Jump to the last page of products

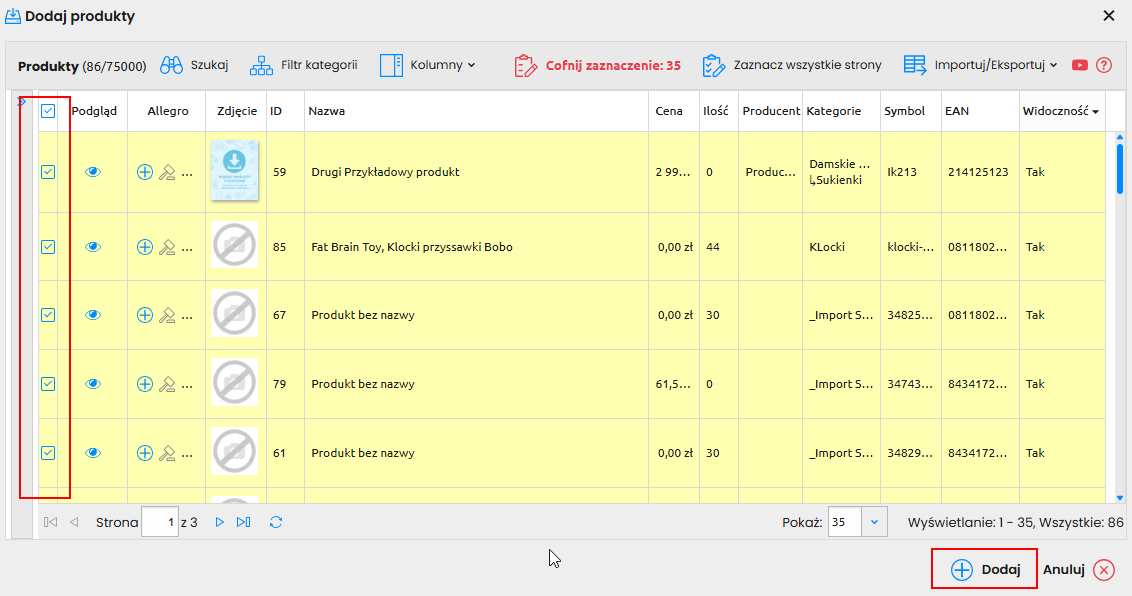point(243,522)
